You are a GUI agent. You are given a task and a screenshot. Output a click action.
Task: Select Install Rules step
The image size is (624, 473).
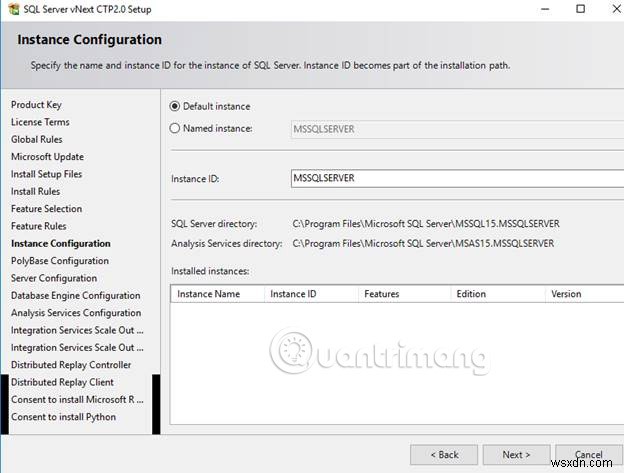pos(35,191)
